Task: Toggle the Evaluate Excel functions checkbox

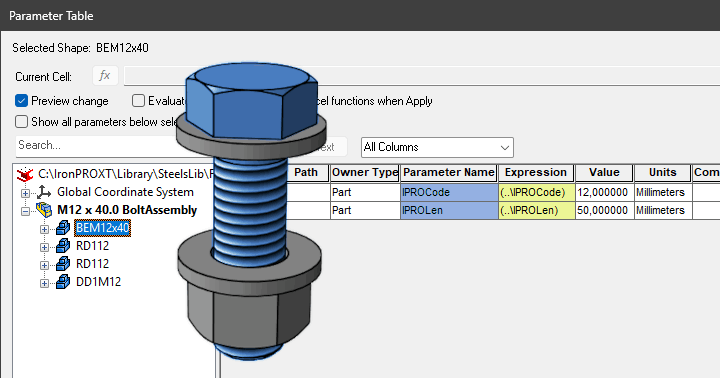Action: [138, 101]
